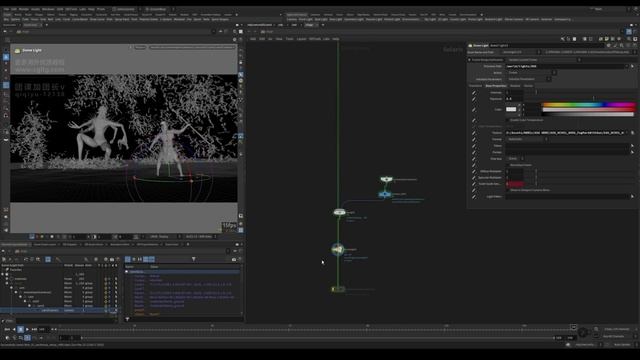Select the Metaball shelf tool
The width and height of the screenshot is (640, 360).
(180, 19)
